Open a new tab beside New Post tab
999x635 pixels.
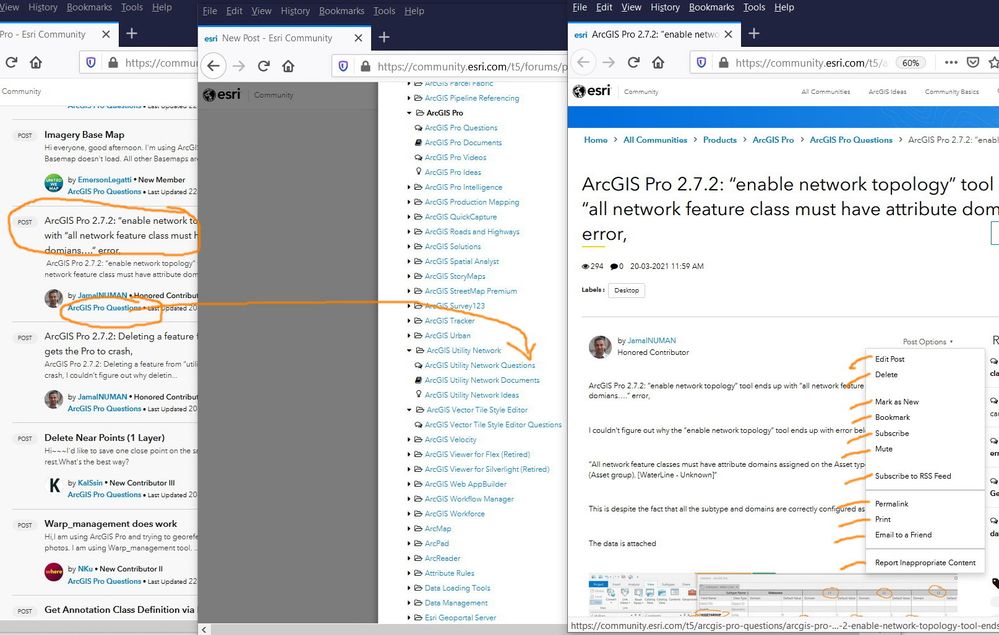tap(384, 37)
